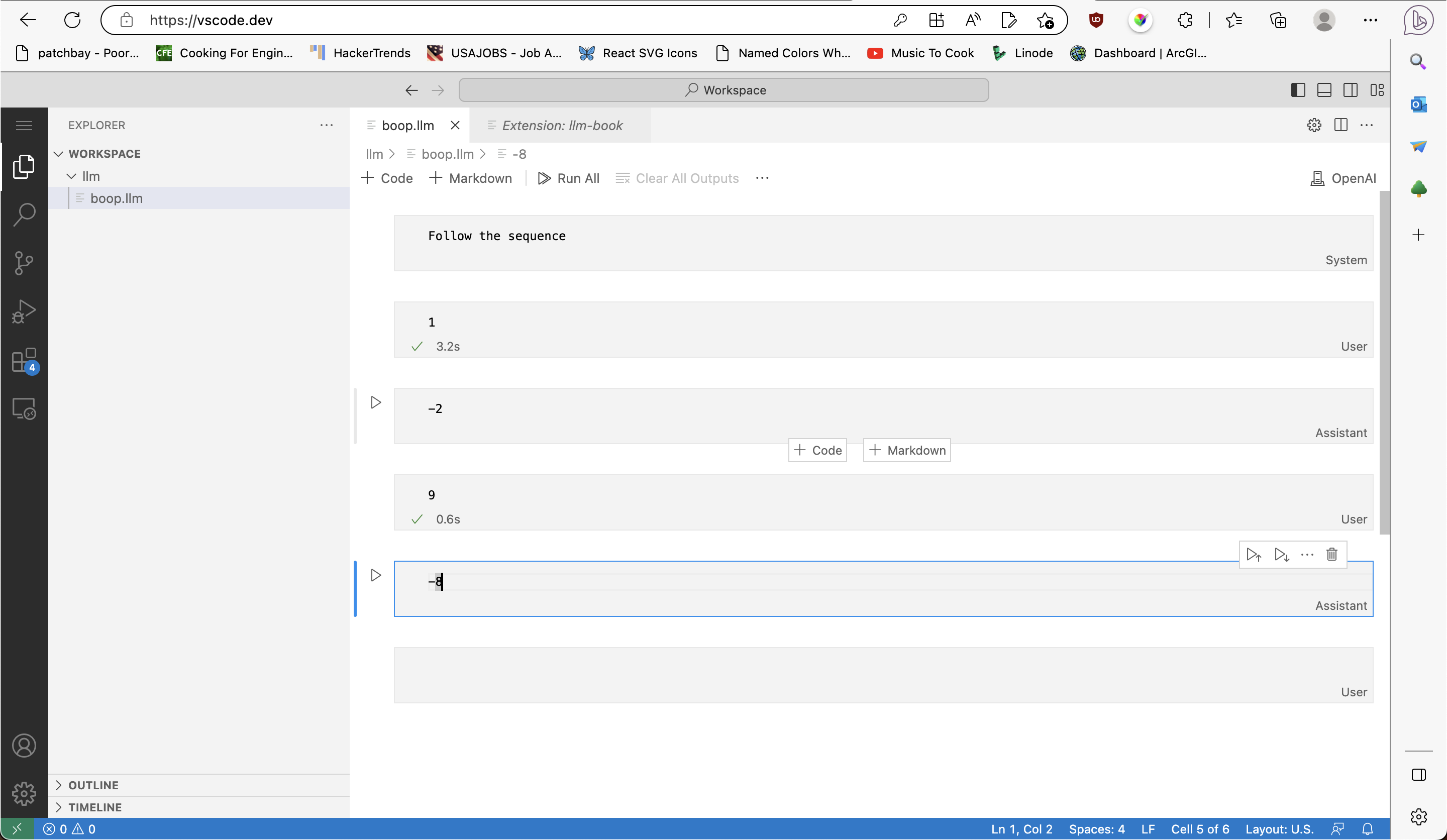
Task: Toggle the primary side bar layout button
Action: 1298,90
